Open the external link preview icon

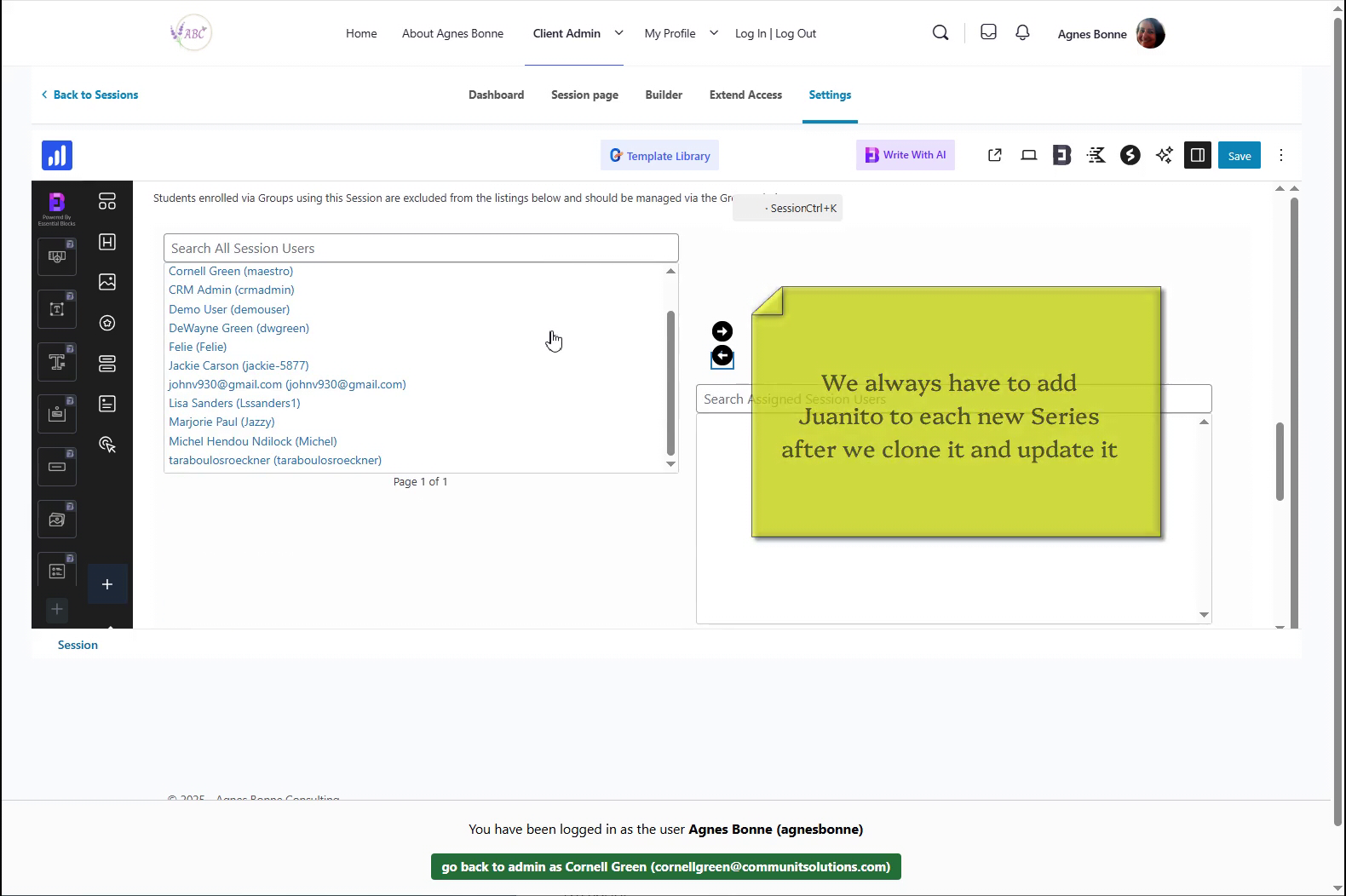pyautogui.click(x=994, y=155)
